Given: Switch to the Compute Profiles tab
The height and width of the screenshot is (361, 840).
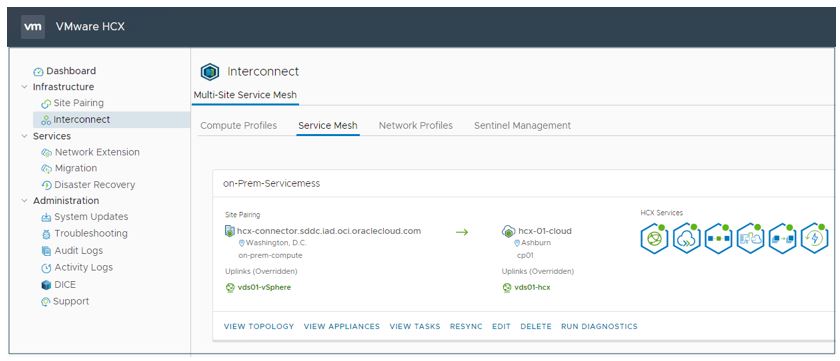Looking at the screenshot, I should pos(238,125).
